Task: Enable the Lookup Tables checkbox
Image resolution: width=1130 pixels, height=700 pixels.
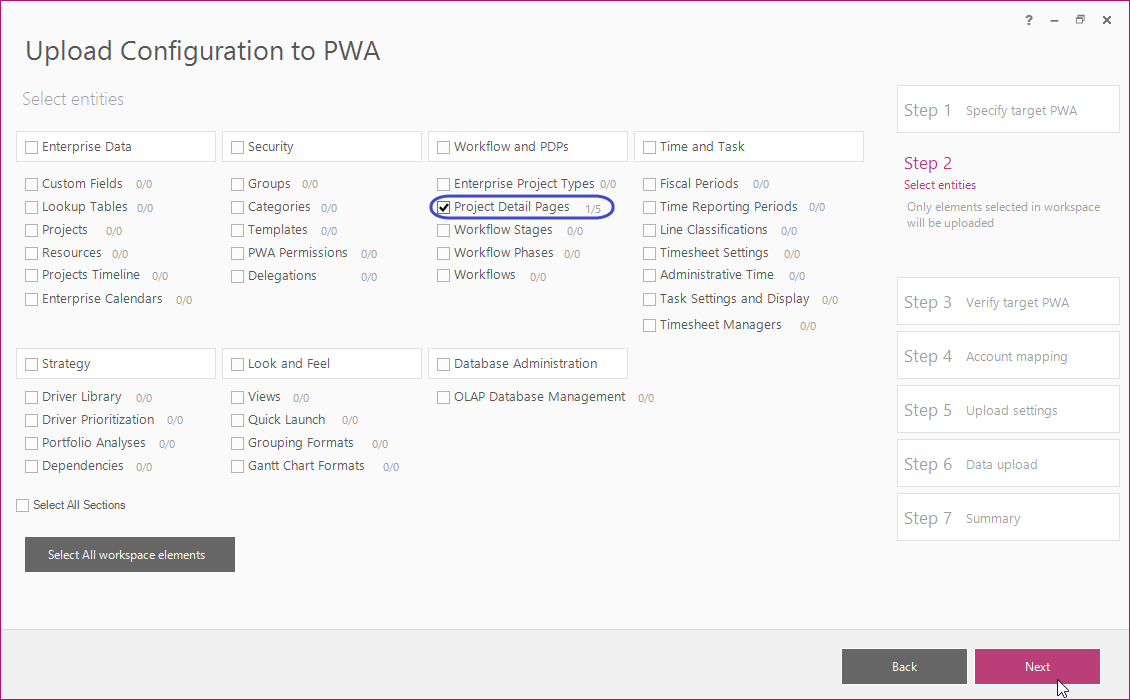Action: pos(32,208)
